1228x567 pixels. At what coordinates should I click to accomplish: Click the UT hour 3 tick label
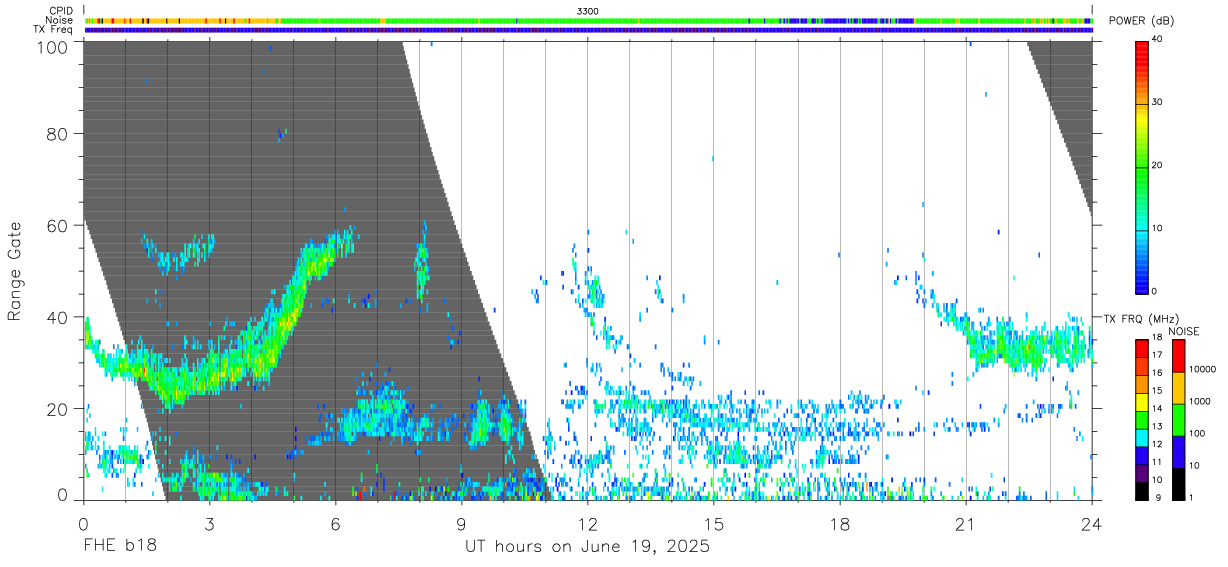209,523
